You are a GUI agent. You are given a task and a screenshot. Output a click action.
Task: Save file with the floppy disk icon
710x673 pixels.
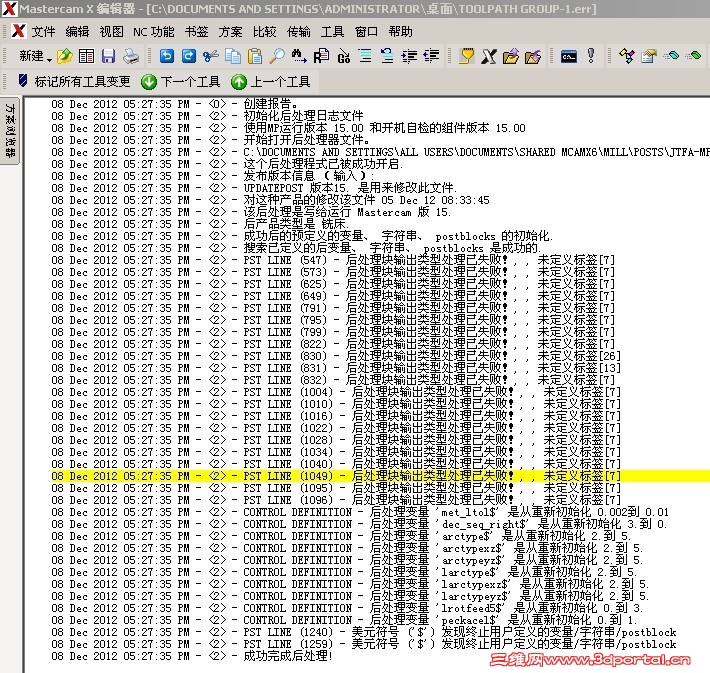(x=108, y=56)
